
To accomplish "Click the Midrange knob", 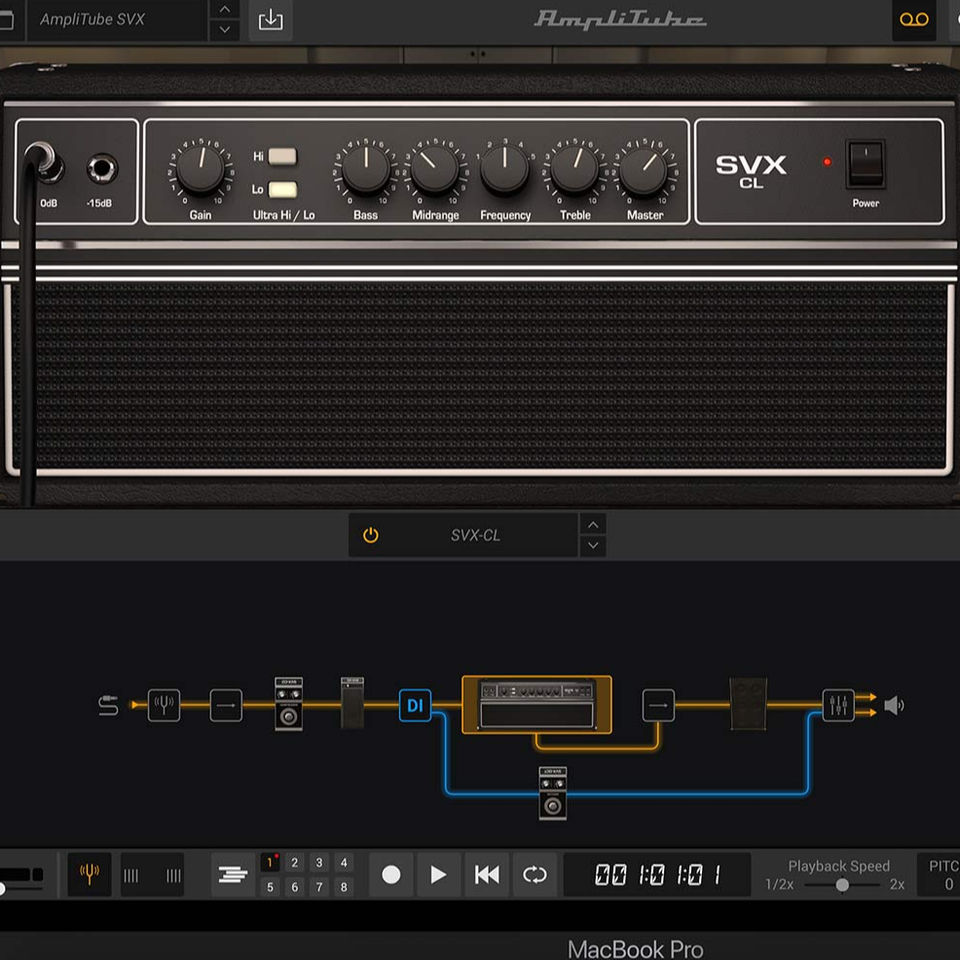I will coord(435,168).
